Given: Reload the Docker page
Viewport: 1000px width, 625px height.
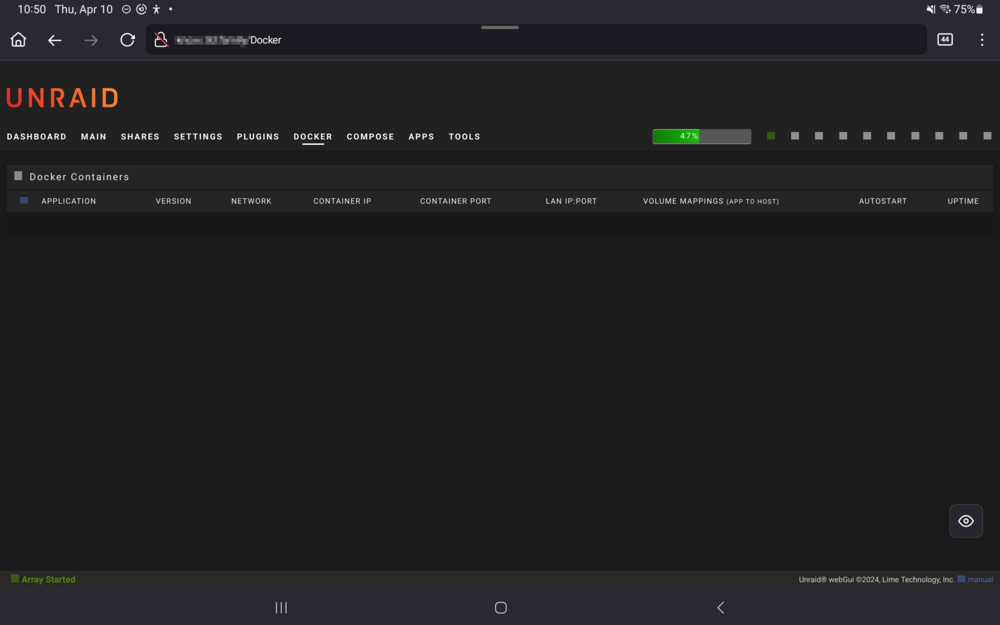Looking at the screenshot, I should [x=128, y=40].
